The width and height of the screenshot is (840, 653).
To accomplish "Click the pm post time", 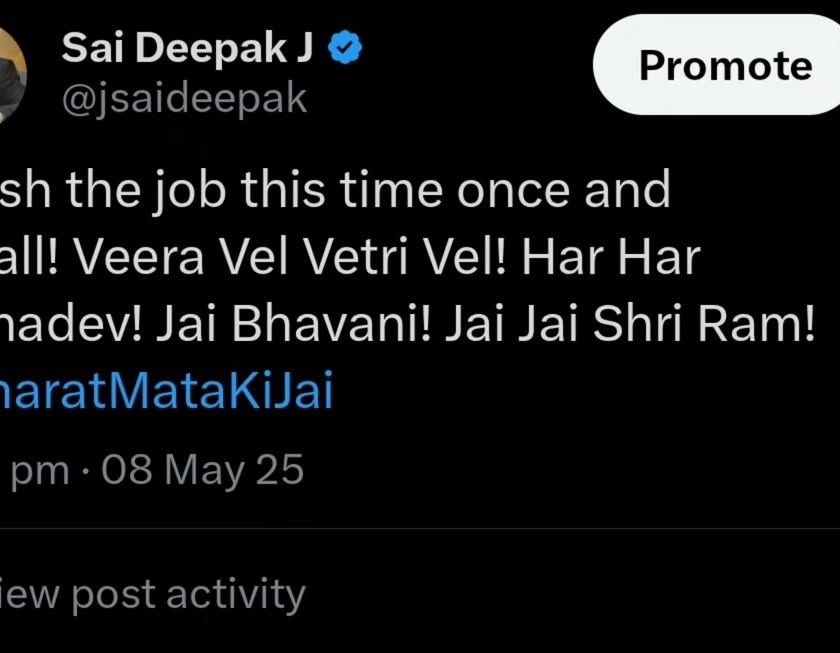I will click(x=38, y=470).
